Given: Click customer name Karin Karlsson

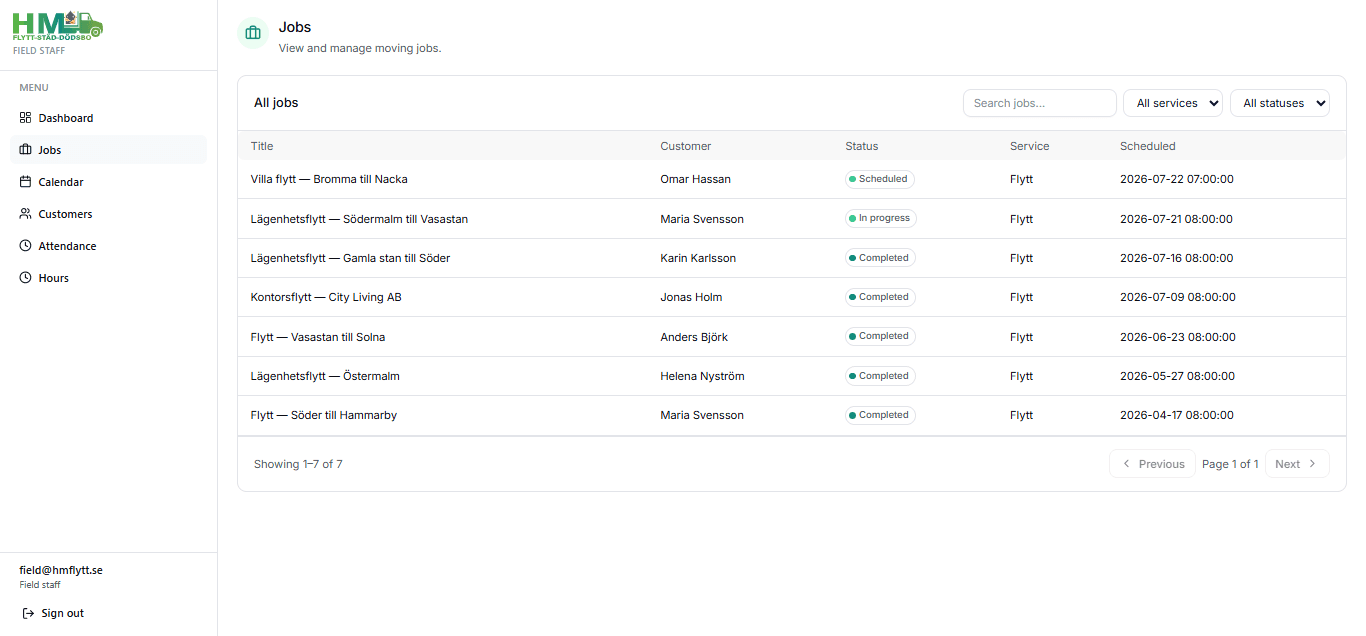Looking at the screenshot, I should [698, 258].
